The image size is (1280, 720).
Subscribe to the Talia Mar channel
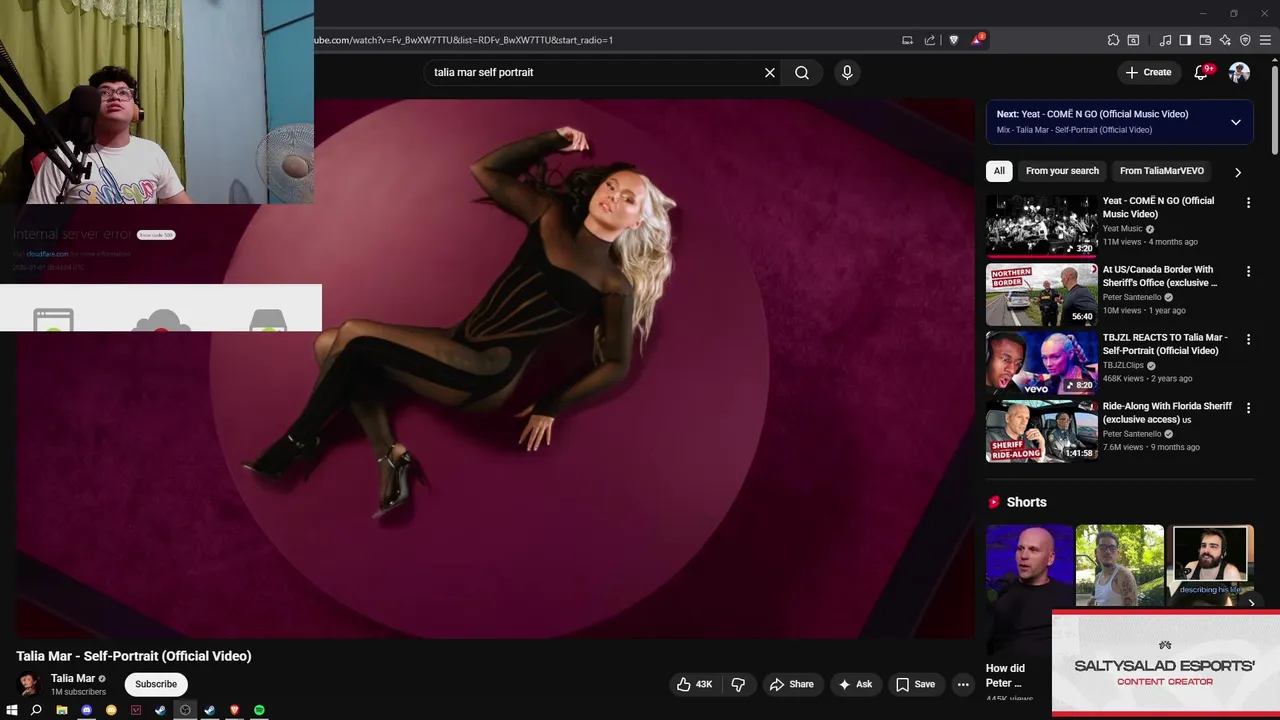156,684
